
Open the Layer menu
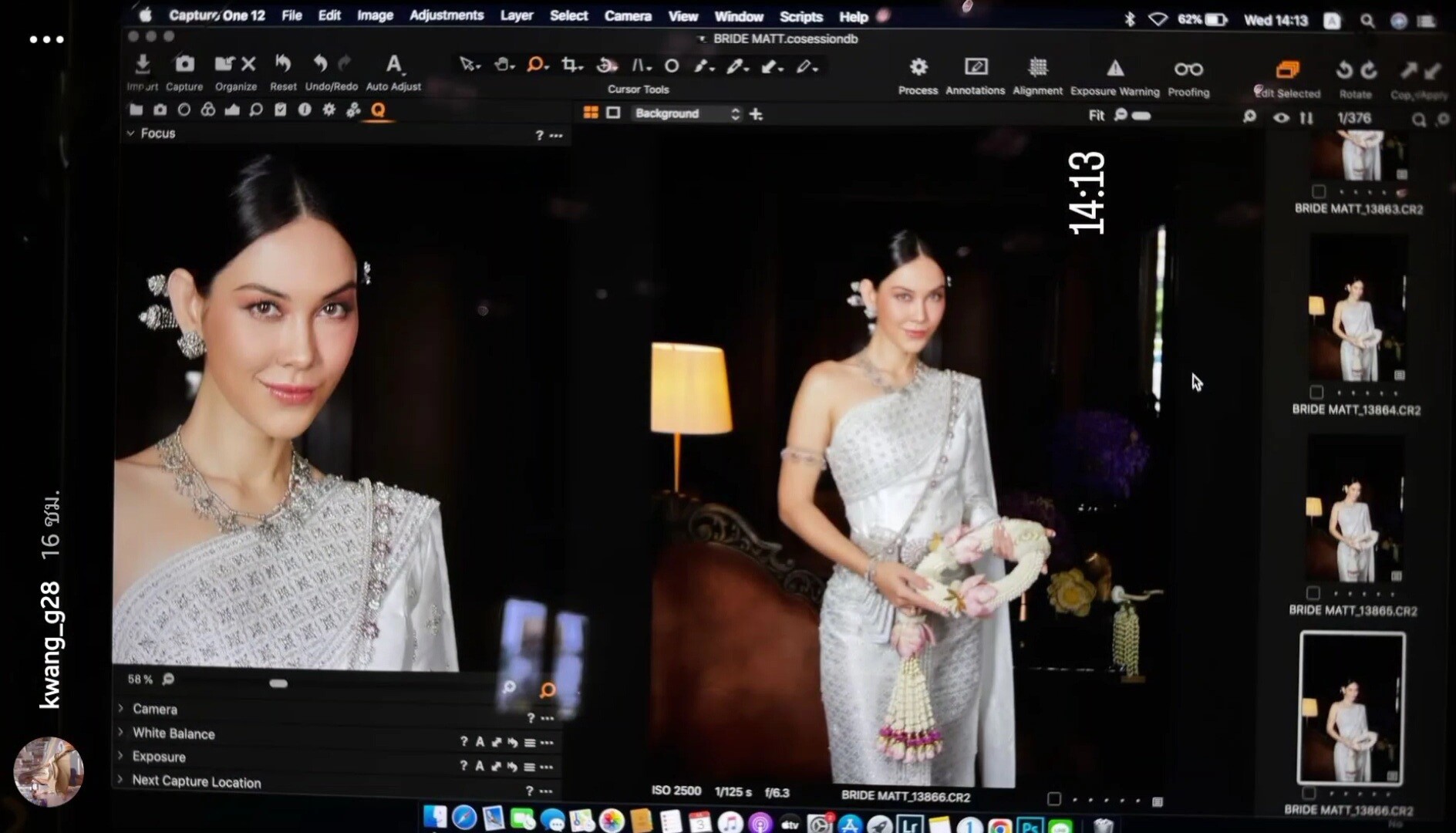[517, 15]
